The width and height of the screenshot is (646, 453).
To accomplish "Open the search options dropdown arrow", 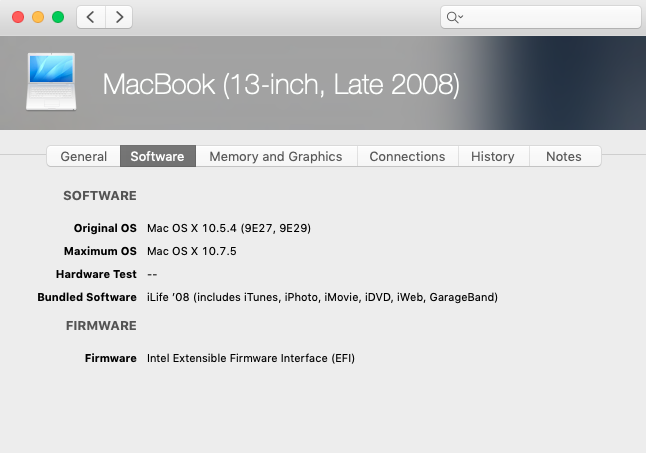I will click(461, 17).
